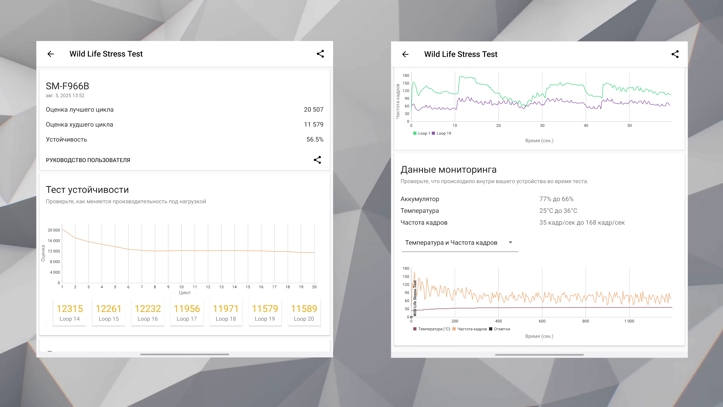Select the Loop 18 score card 11971
Viewport: 723px width, 407px height.
click(225, 312)
